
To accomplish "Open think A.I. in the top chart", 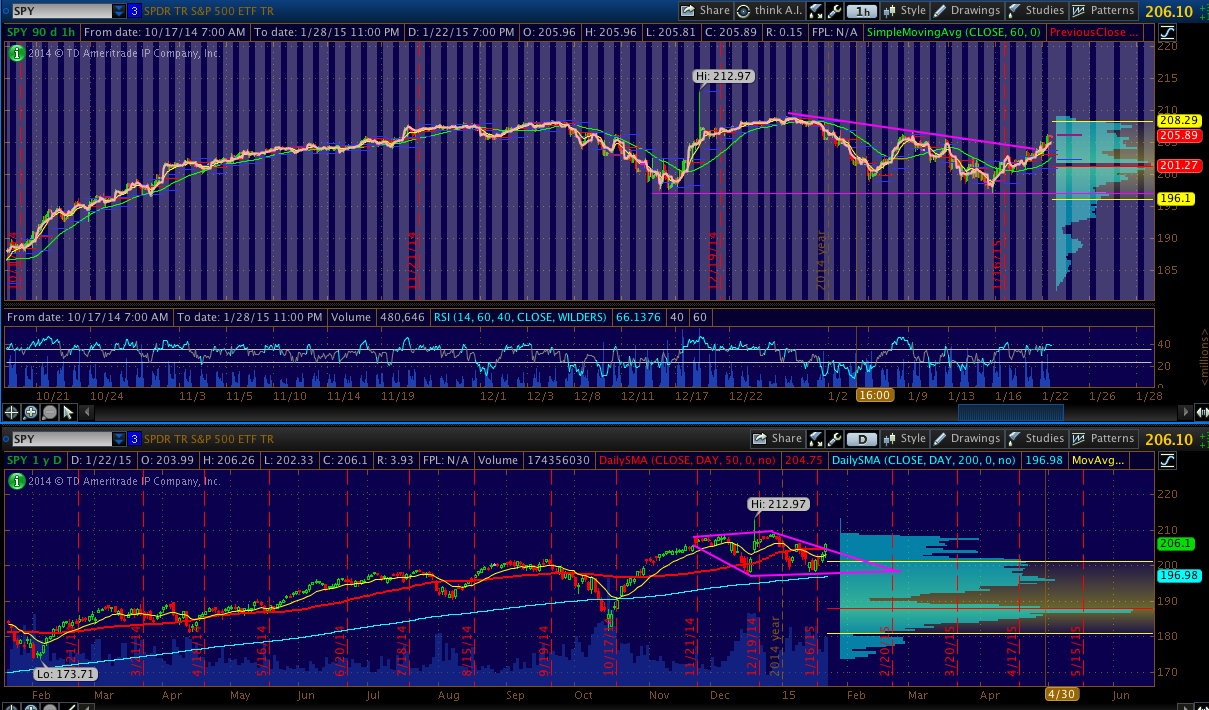I will tap(769, 11).
